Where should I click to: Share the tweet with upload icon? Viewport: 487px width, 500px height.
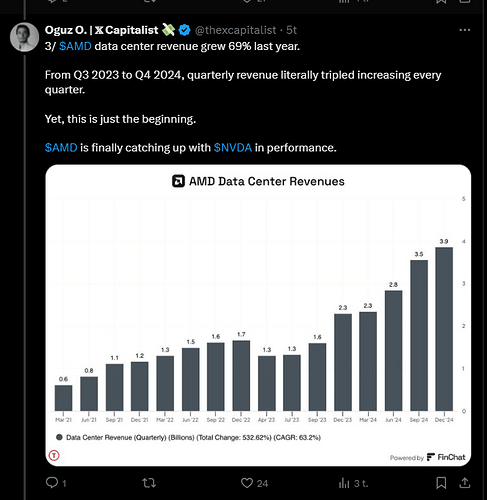click(465, 483)
